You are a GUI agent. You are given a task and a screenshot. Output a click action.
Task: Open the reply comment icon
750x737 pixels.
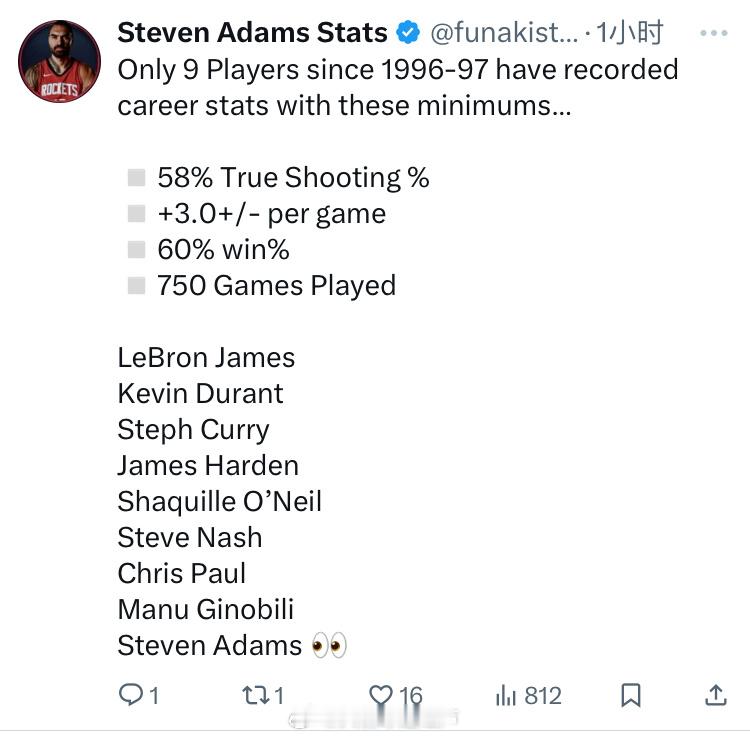(x=131, y=695)
